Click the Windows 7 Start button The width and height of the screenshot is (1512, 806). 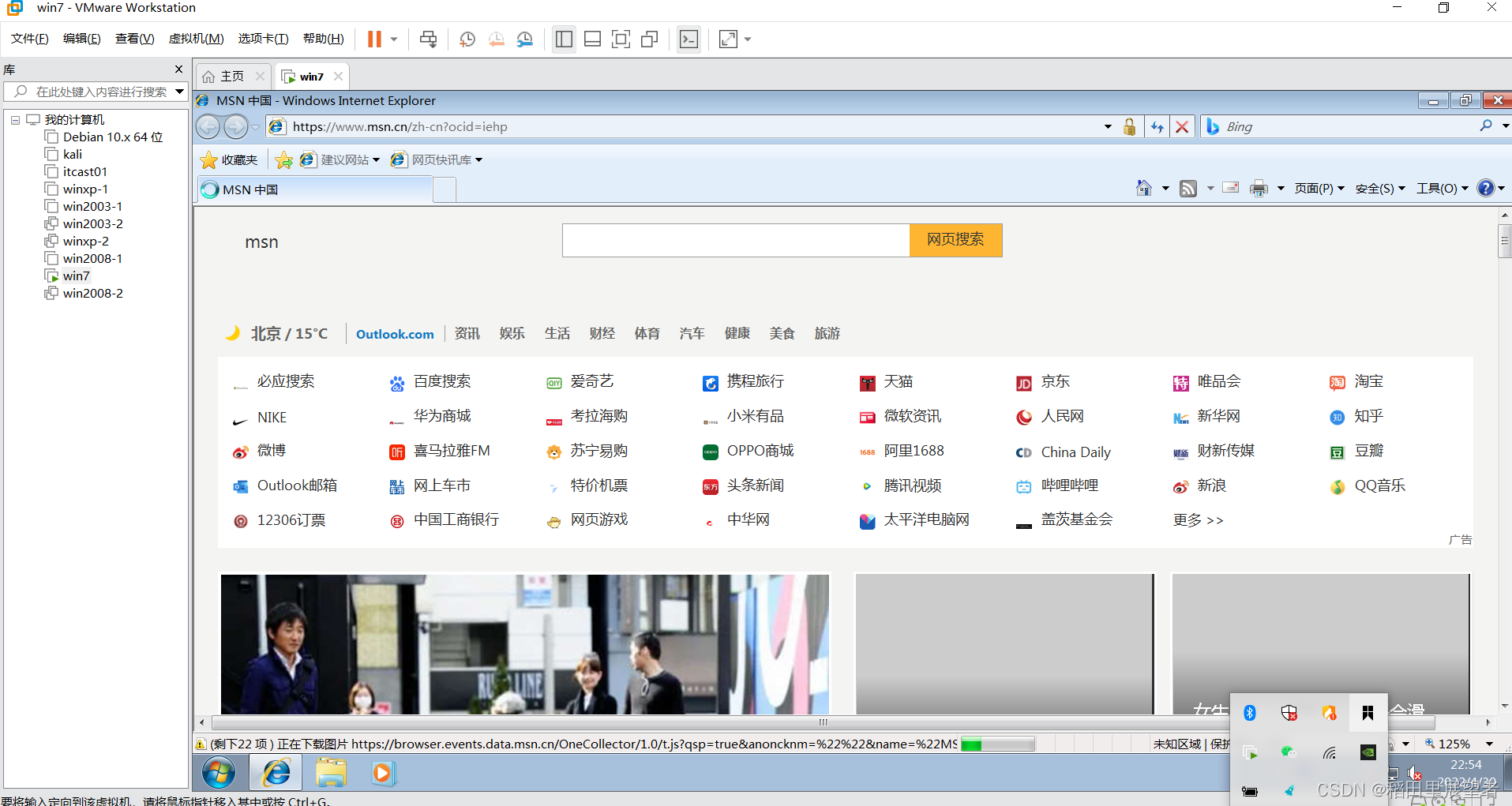click(219, 773)
